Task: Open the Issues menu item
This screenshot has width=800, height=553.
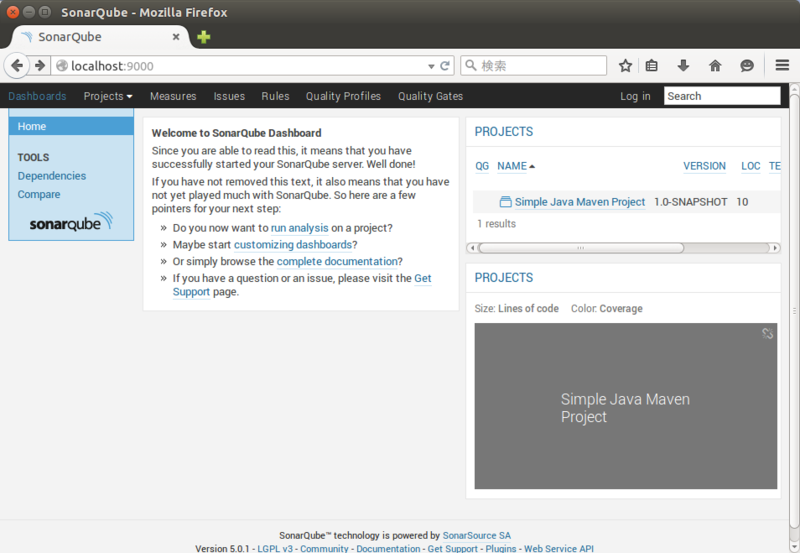Action: coord(229,96)
